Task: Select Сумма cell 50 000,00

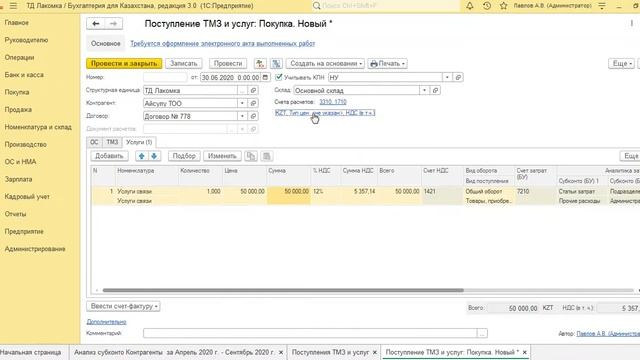Action: (289, 191)
